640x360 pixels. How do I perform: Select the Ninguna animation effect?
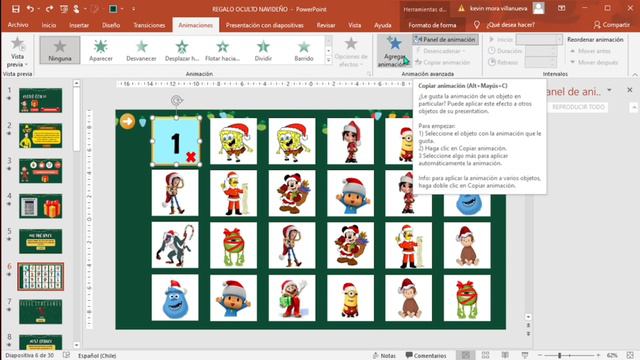point(60,50)
